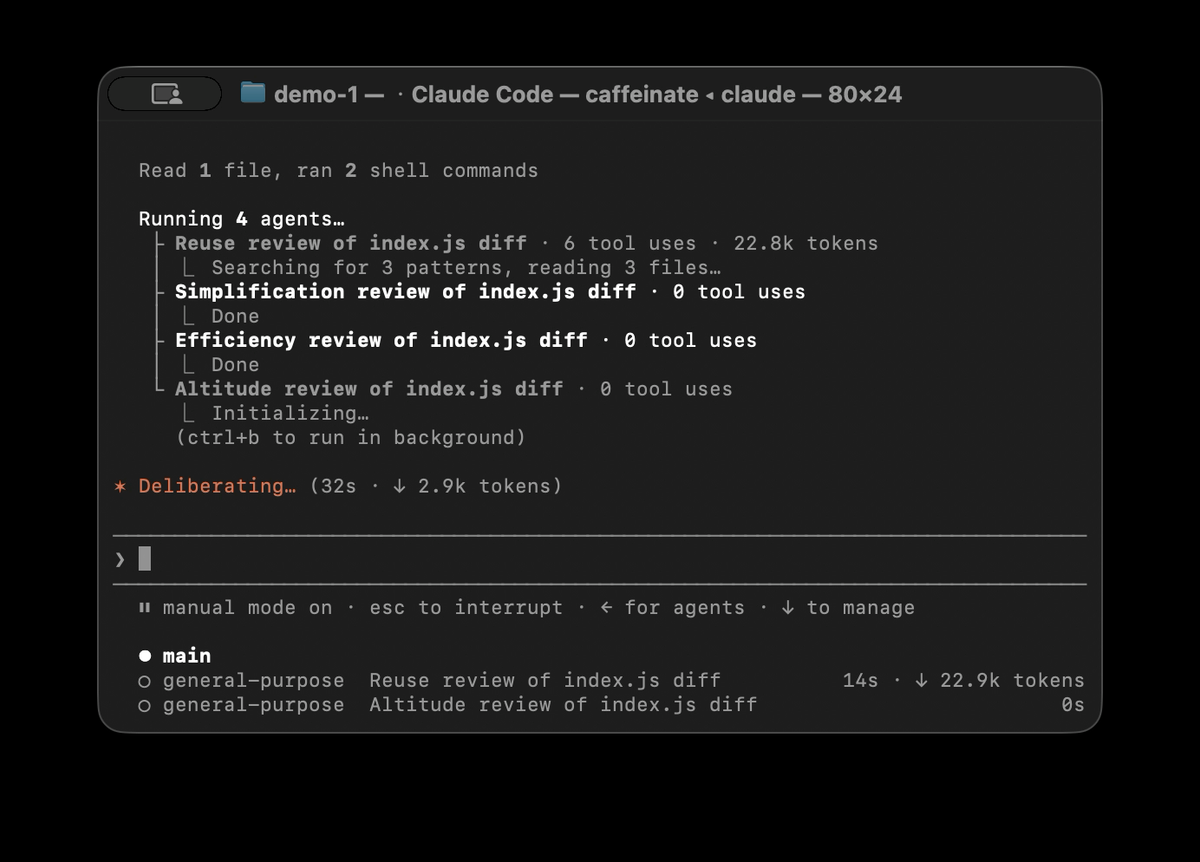Click '(ctrl+b to run in background)' hint
Screen dimensions: 1200x862
pyautogui.click(x=351, y=437)
